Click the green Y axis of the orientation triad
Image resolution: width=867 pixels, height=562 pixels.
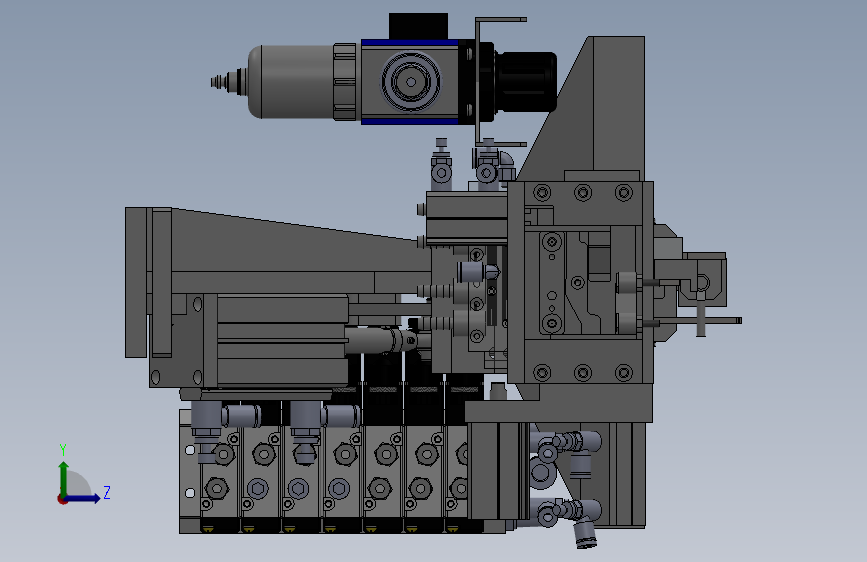(64, 478)
